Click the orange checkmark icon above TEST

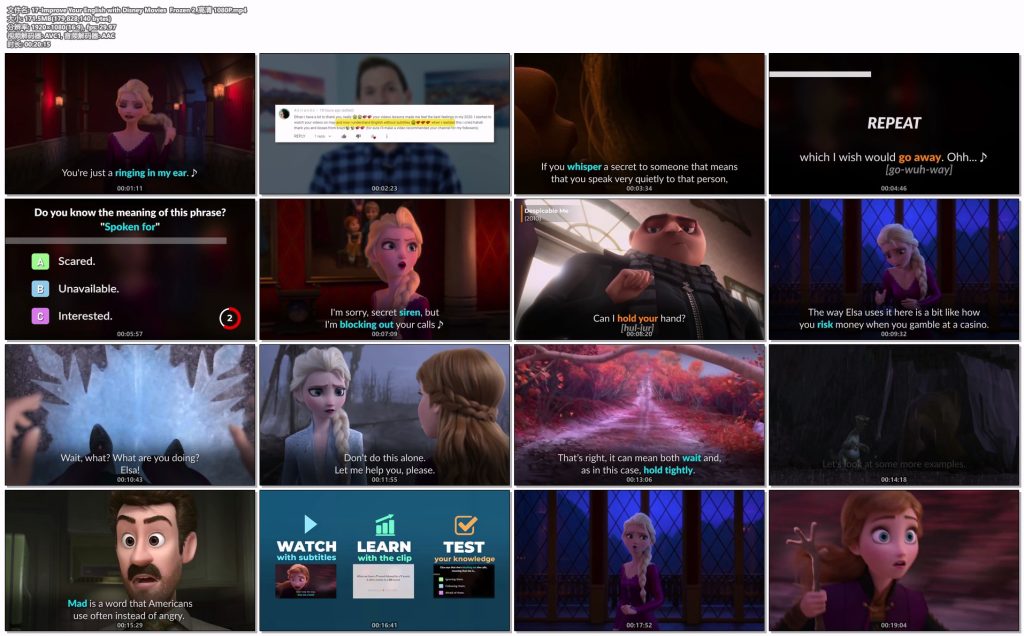coord(466,524)
